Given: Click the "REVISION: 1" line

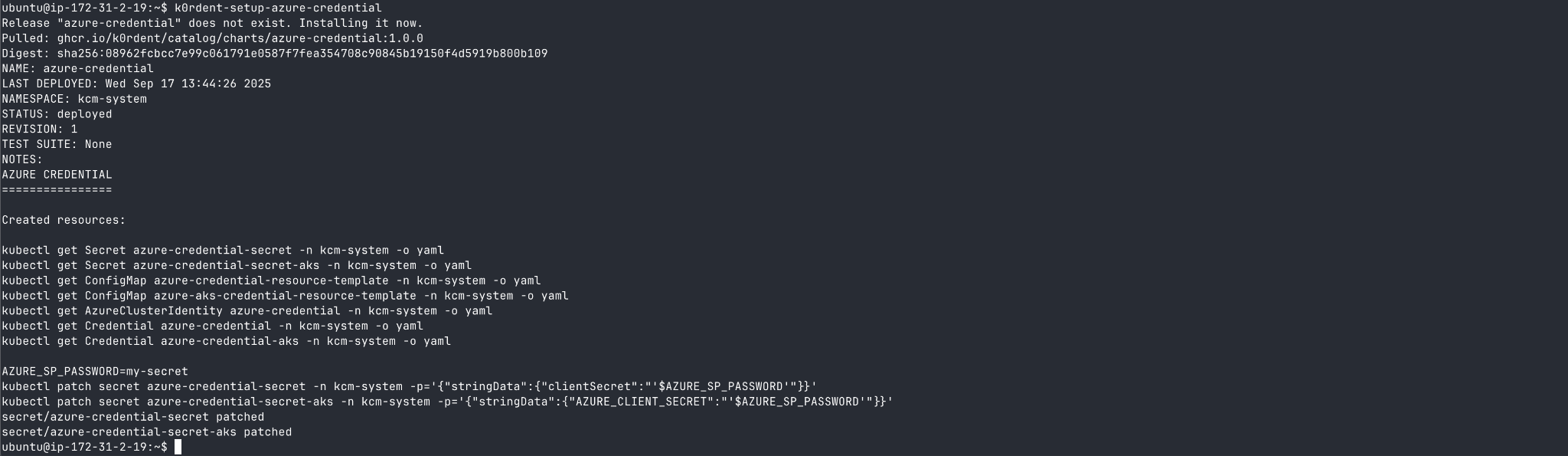Looking at the screenshot, I should [40, 129].
